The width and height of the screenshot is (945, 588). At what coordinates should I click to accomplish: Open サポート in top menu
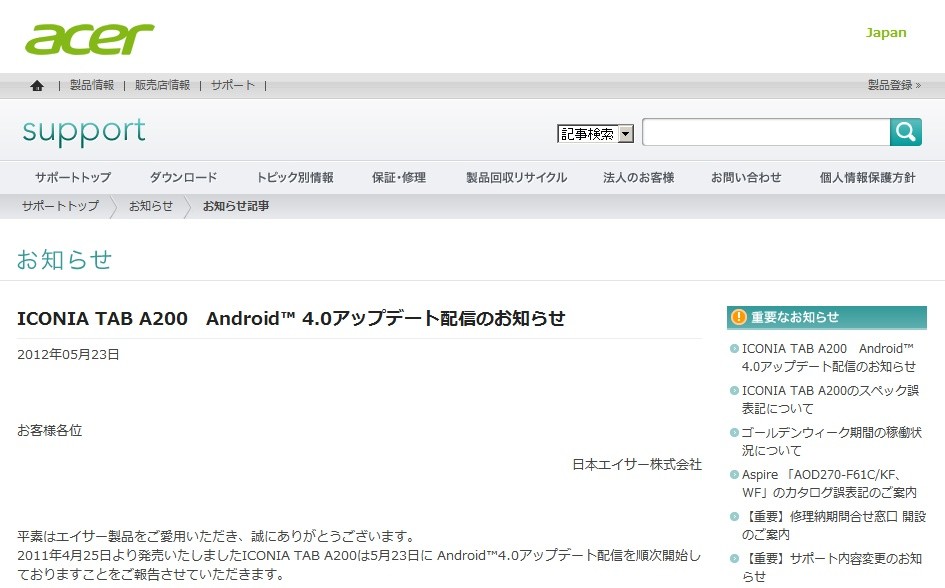click(x=233, y=85)
